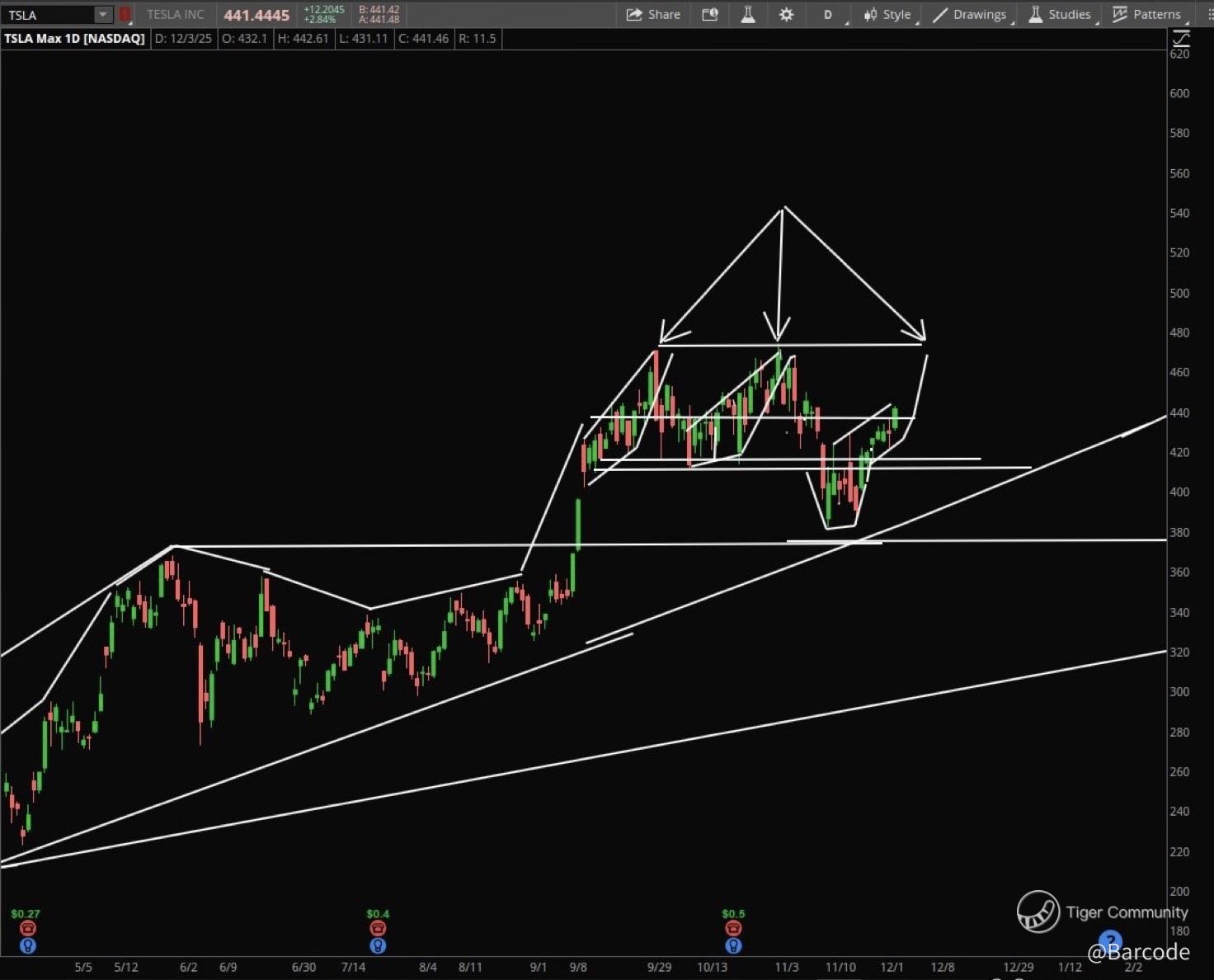Image resolution: width=1214 pixels, height=980 pixels.
Task: Click the 6/30 date on the time axis
Action: click(x=303, y=967)
